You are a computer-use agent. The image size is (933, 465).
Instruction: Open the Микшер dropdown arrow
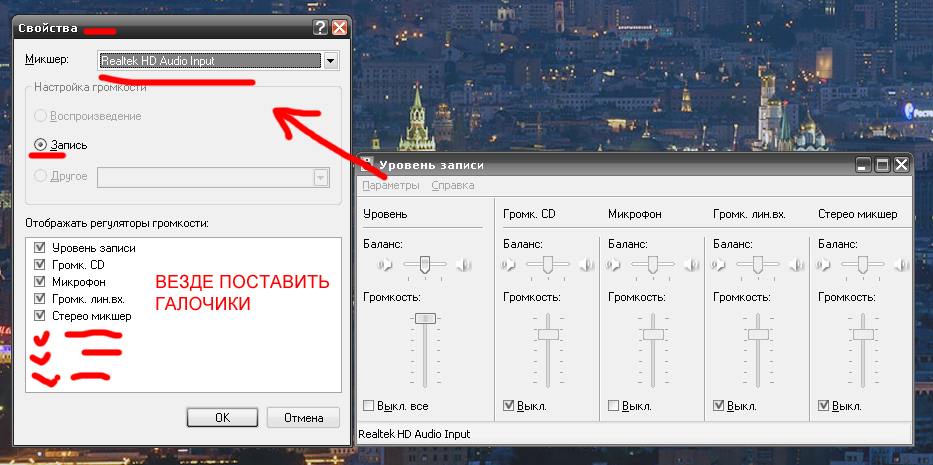click(x=330, y=61)
